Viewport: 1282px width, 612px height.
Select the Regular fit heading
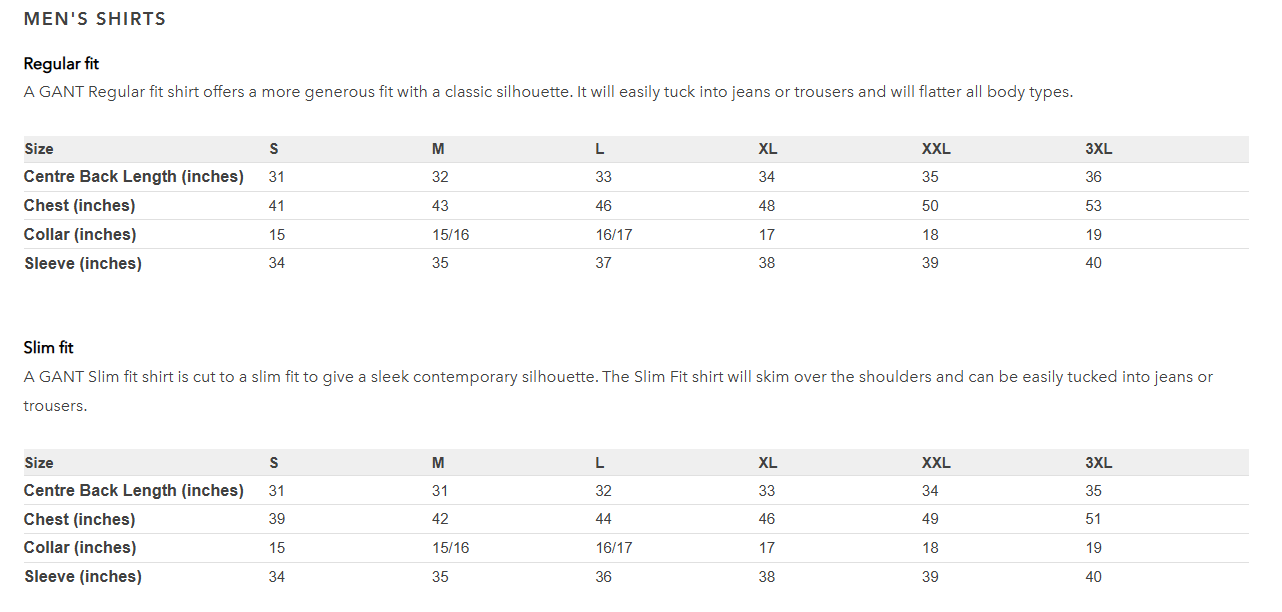(x=61, y=64)
